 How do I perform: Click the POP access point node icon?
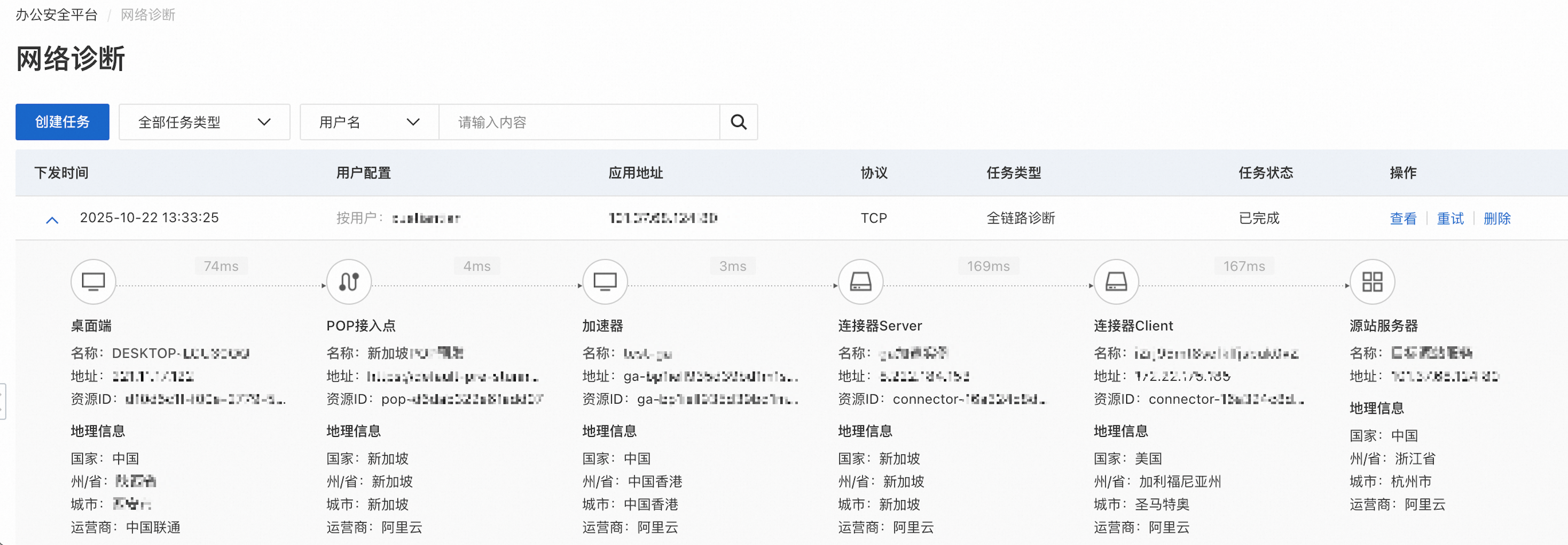[x=349, y=282]
